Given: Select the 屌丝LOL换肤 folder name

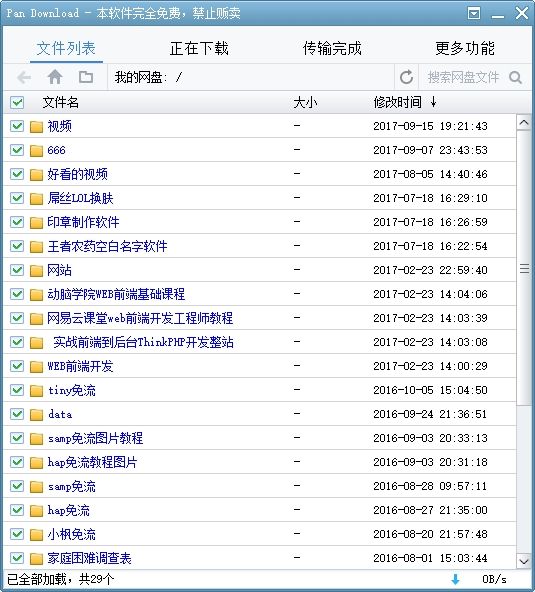Looking at the screenshot, I should [x=80, y=198].
